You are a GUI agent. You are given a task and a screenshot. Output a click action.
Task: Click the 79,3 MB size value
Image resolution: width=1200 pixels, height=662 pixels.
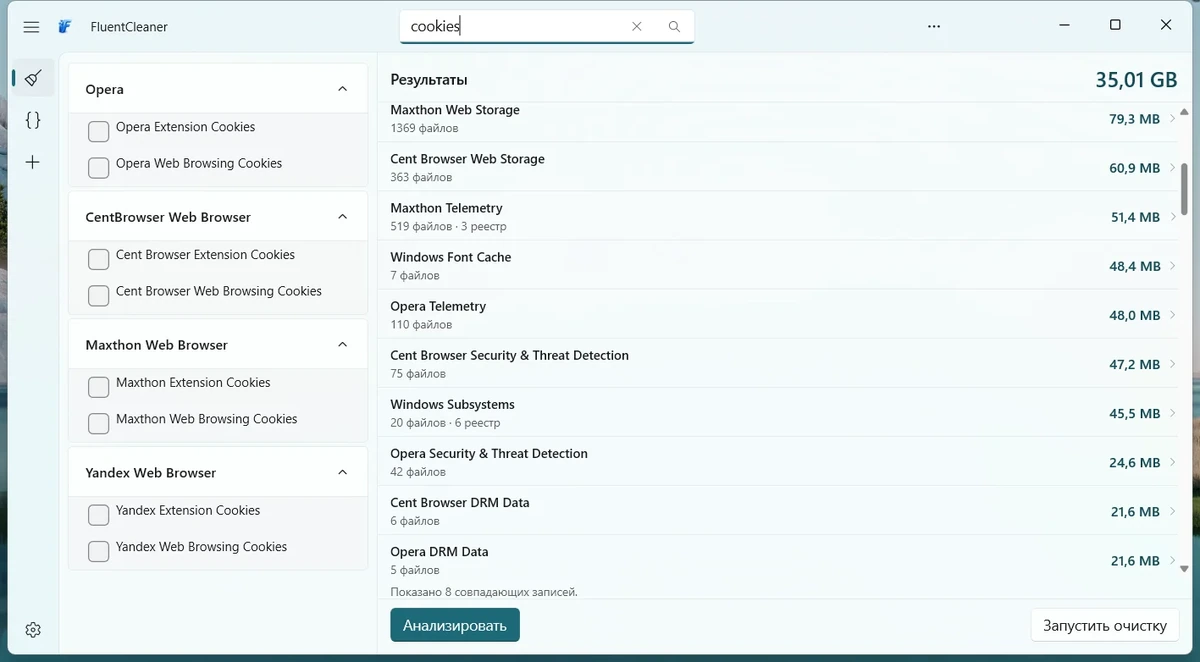pyautogui.click(x=1135, y=119)
